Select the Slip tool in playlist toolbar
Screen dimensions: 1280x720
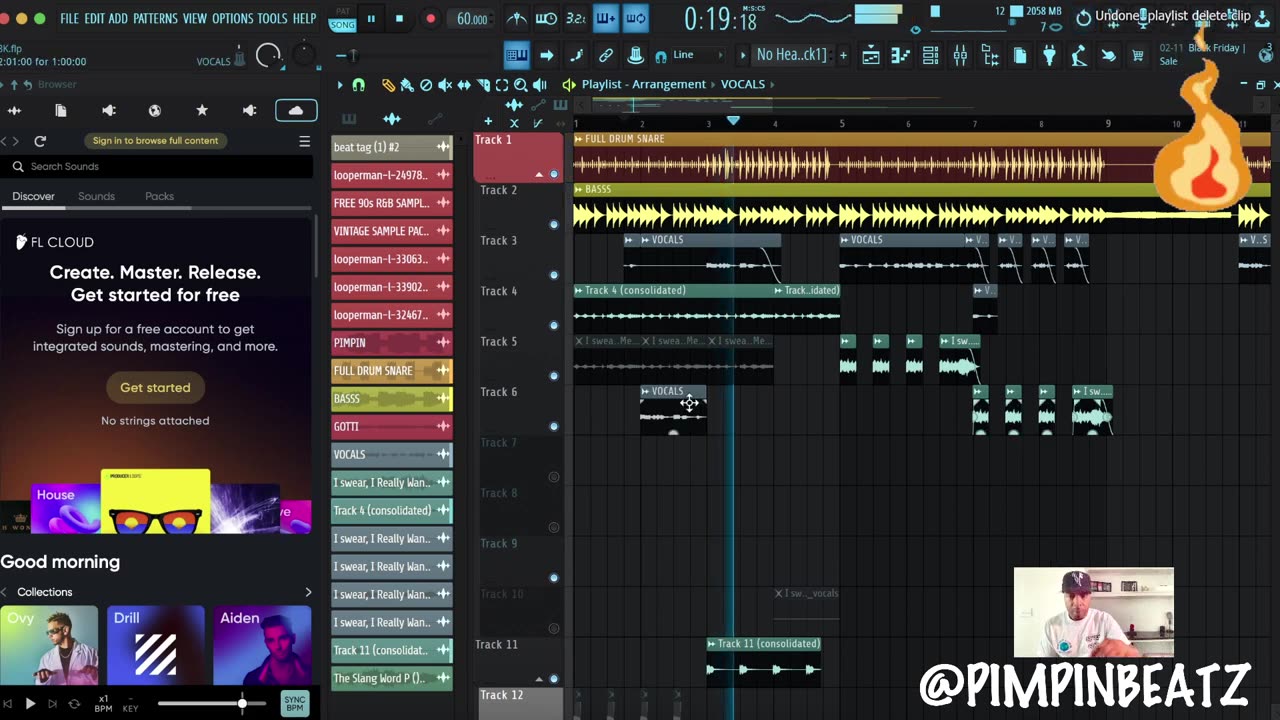(464, 85)
